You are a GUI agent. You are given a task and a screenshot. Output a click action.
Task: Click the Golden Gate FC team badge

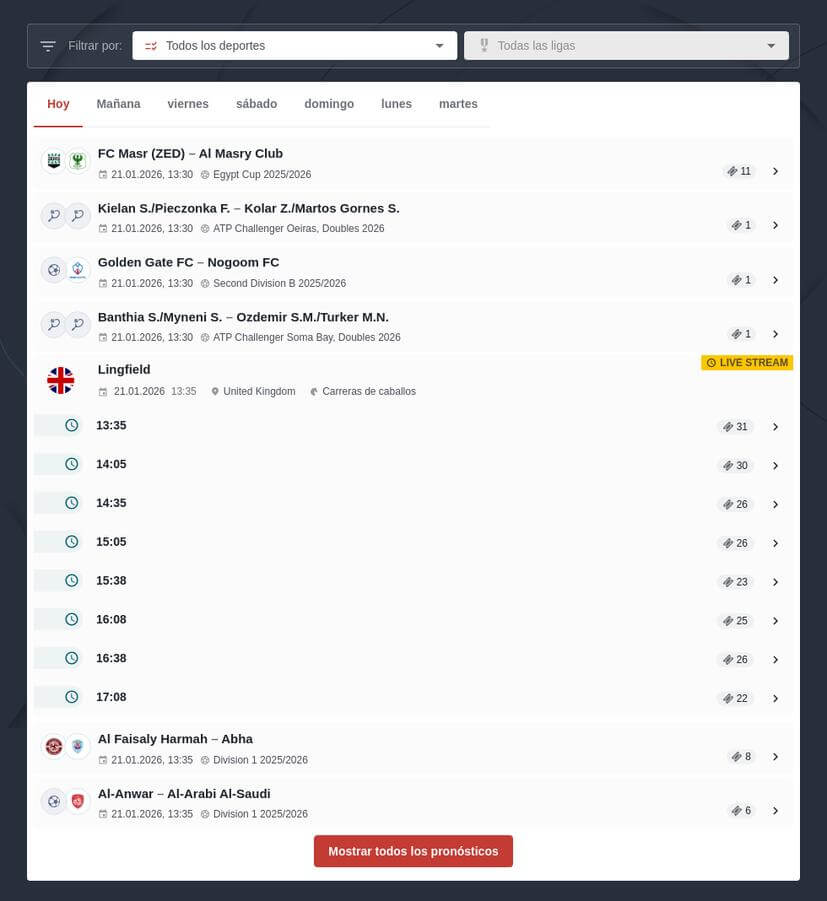point(53,269)
